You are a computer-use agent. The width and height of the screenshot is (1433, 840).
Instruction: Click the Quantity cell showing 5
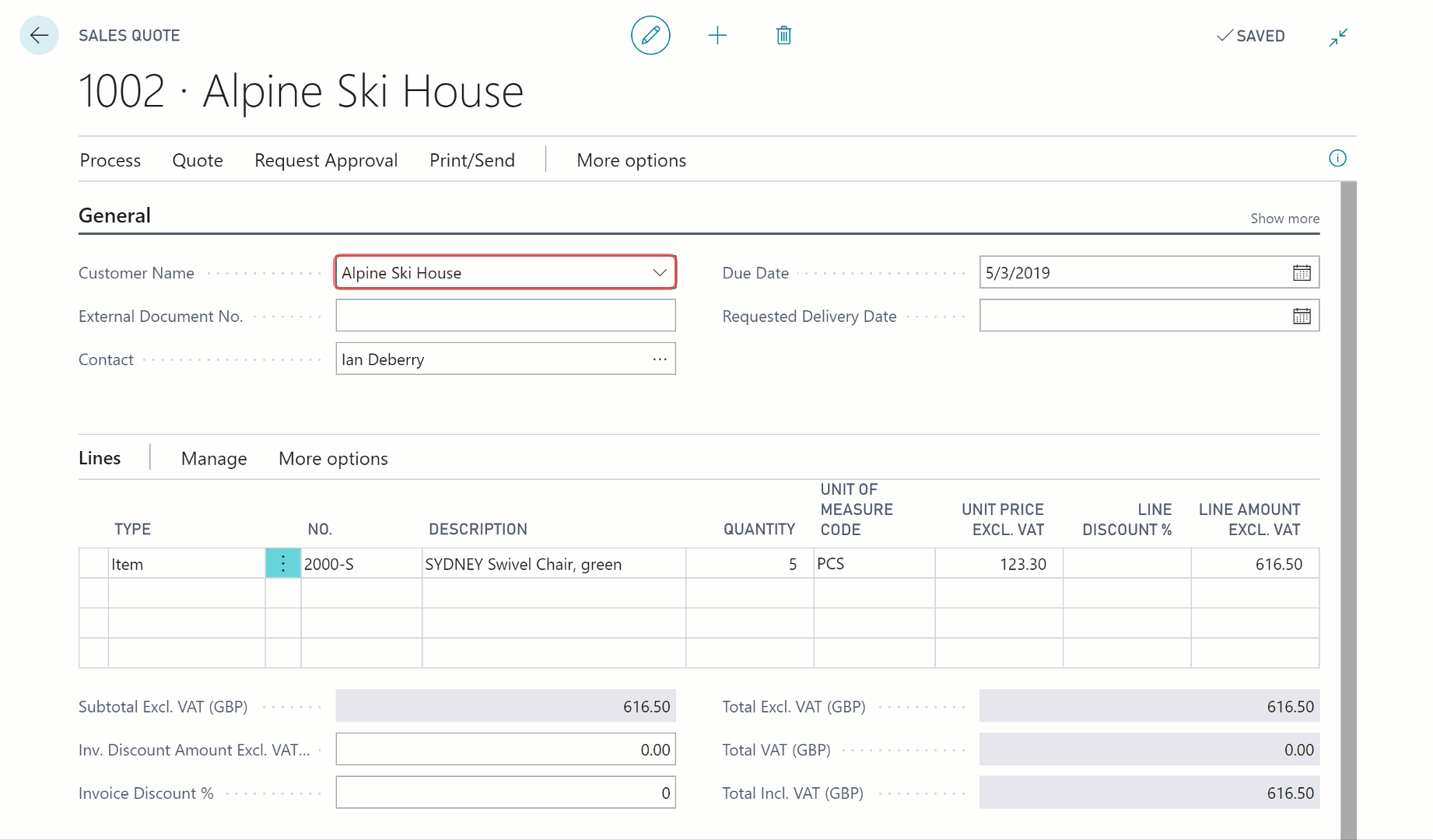click(x=750, y=564)
